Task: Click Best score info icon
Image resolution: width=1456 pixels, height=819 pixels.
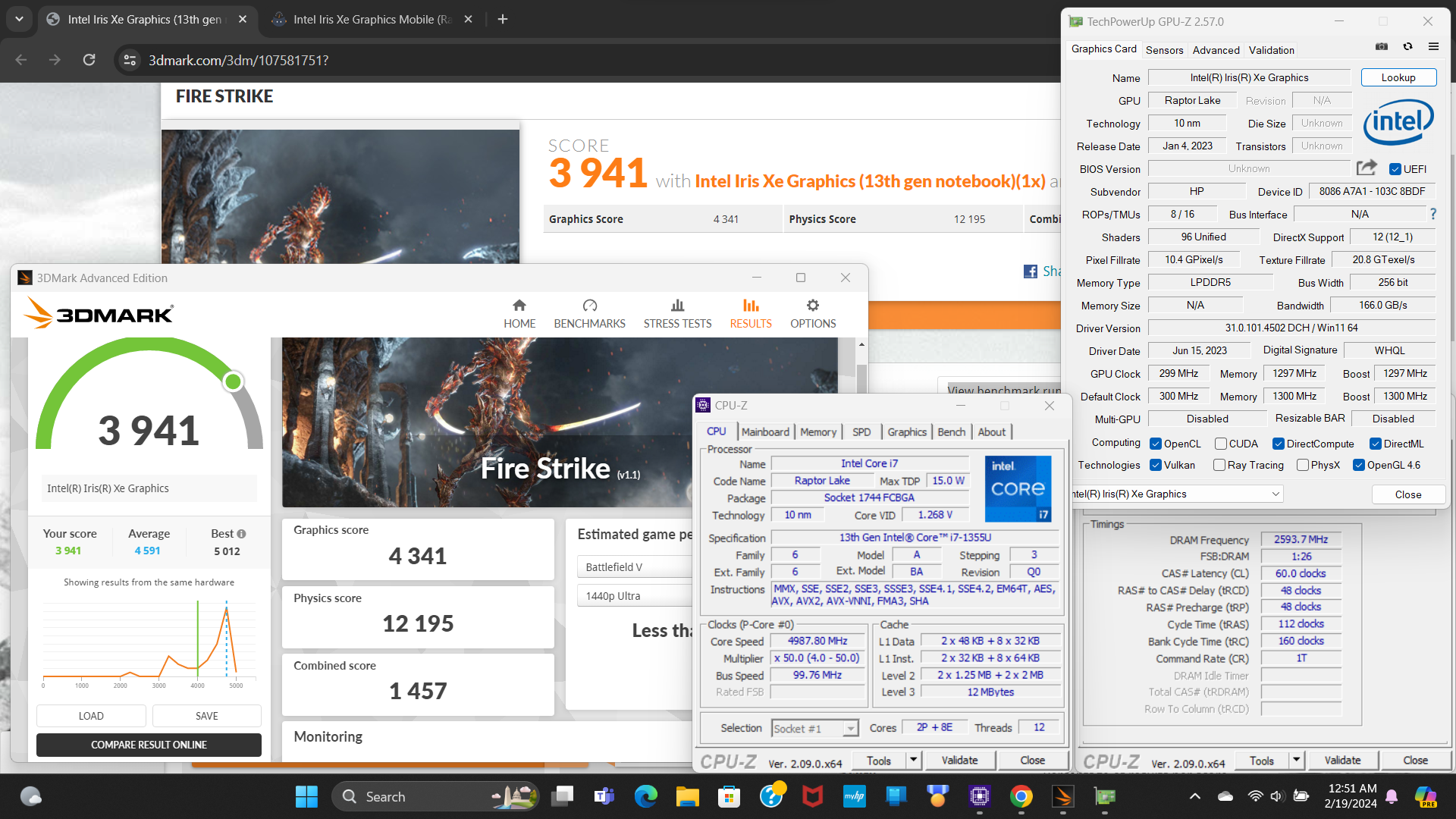Action: tap(241, 534)
